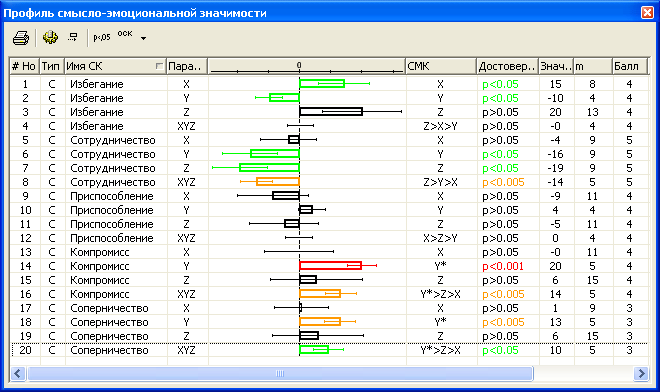Click the 'm' column header
660x392 pixels.
593,66
